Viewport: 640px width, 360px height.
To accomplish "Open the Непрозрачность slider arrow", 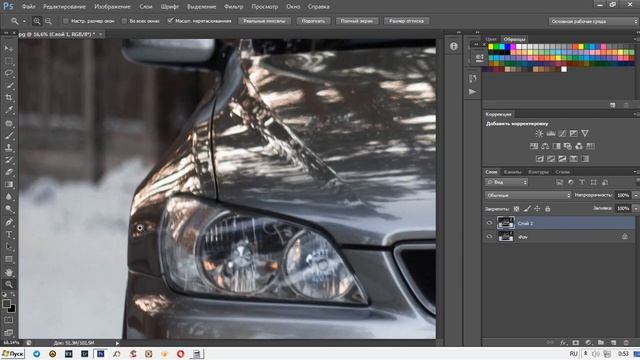I will pos(636,196).
